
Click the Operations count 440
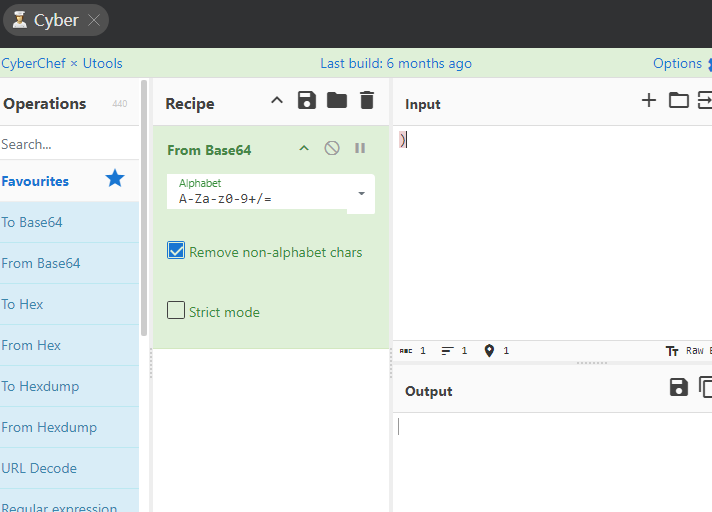[120, 103]
